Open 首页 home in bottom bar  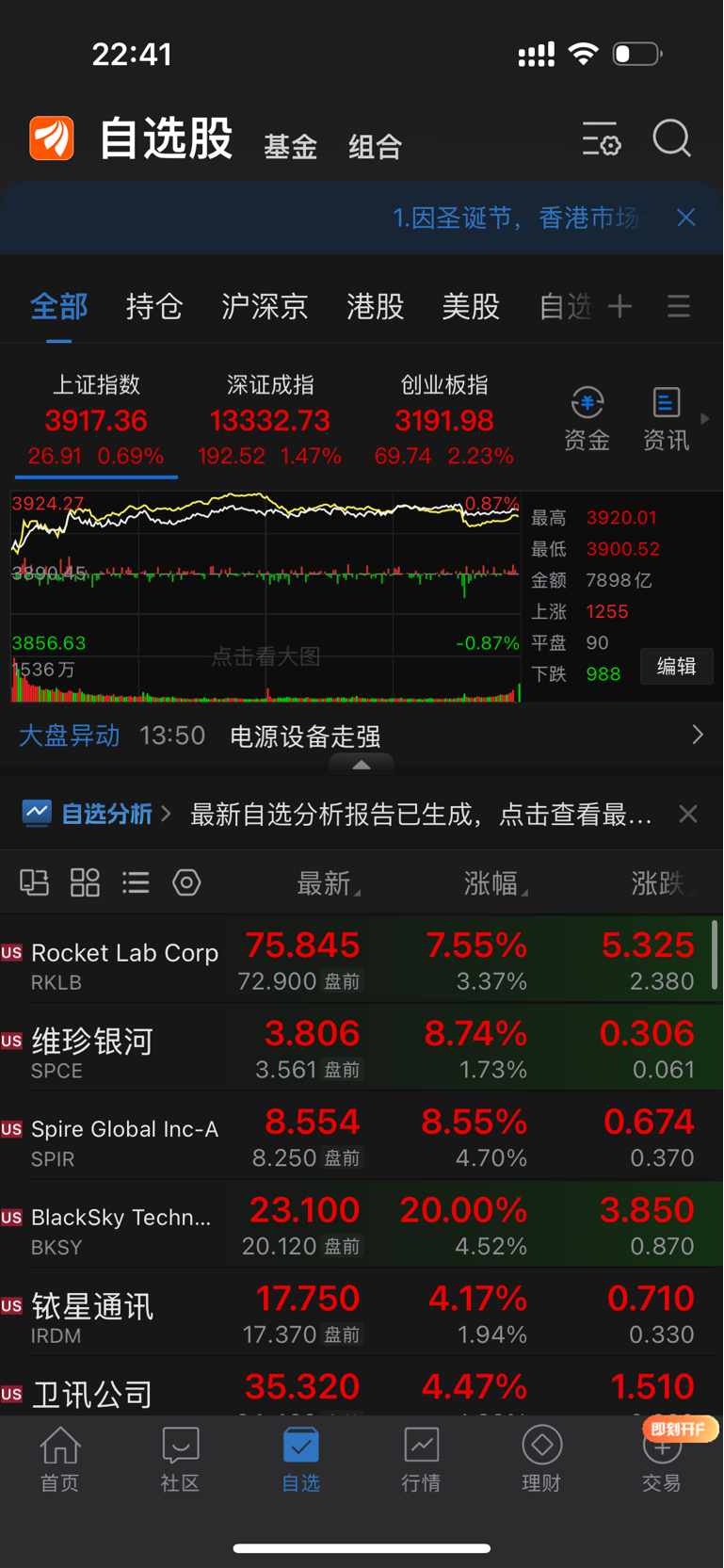coord(60,1459)
